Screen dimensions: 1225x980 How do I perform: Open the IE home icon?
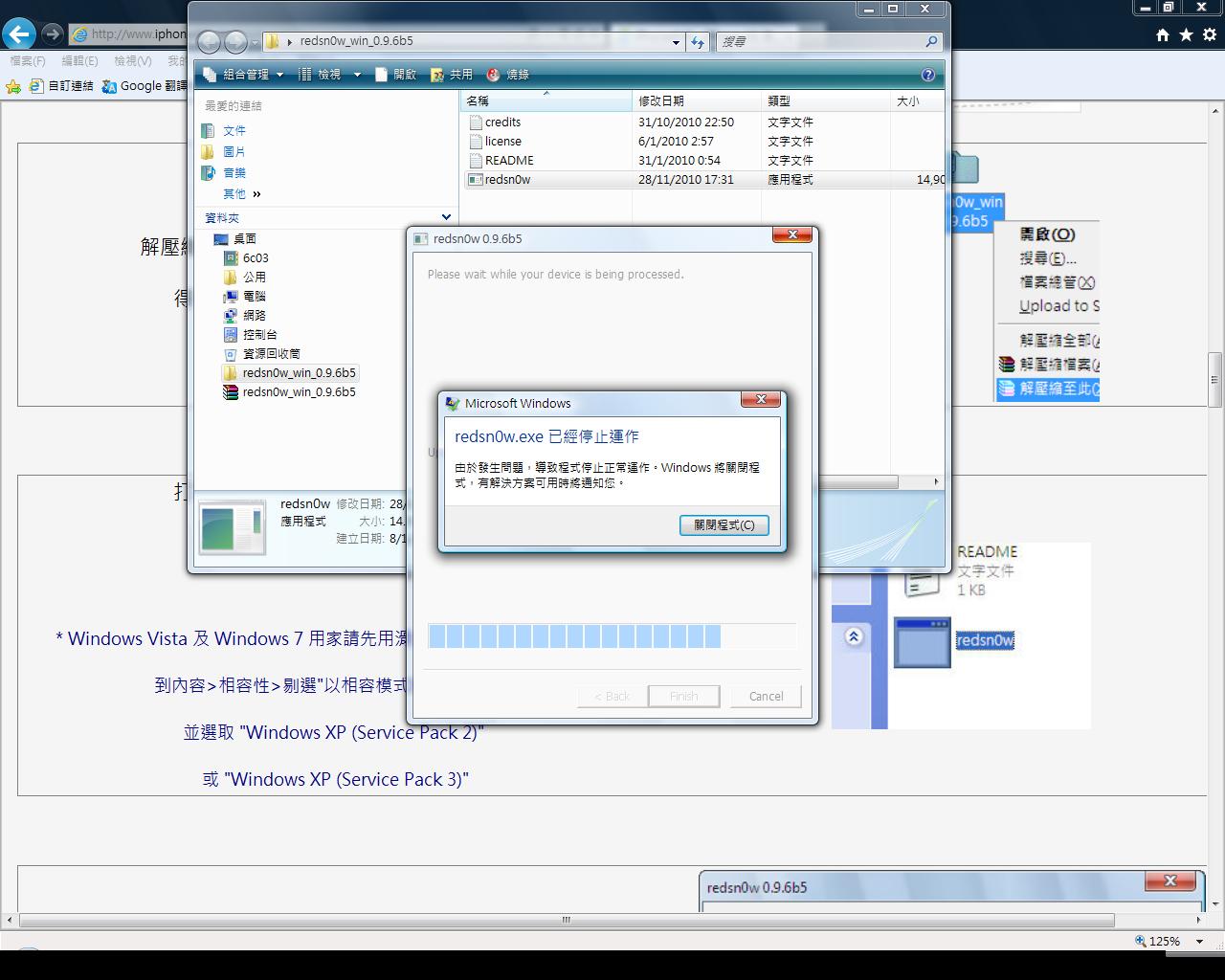1163,34
